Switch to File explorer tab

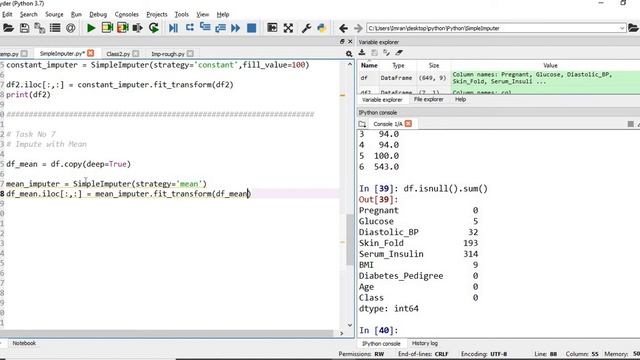pyautogui.click(x=429, y=100)
